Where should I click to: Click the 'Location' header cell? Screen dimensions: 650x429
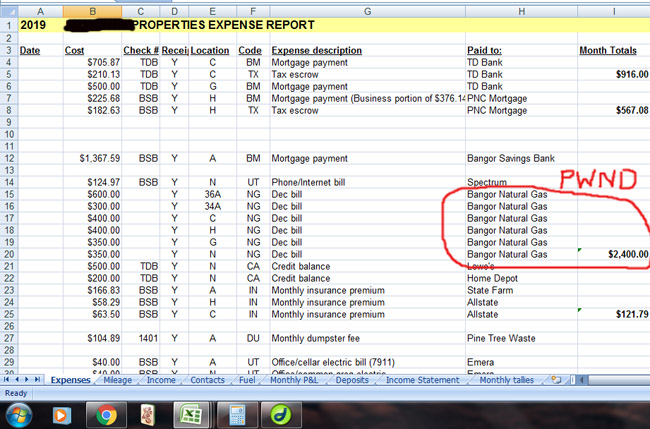tap(212, 51)
